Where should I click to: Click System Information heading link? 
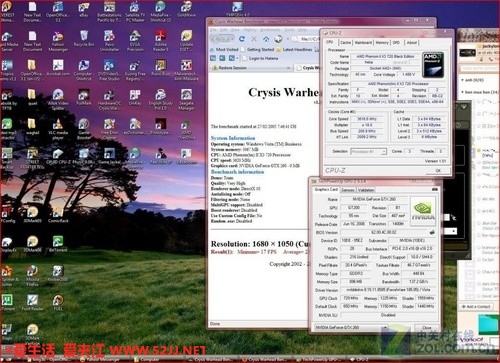(233, 138)
